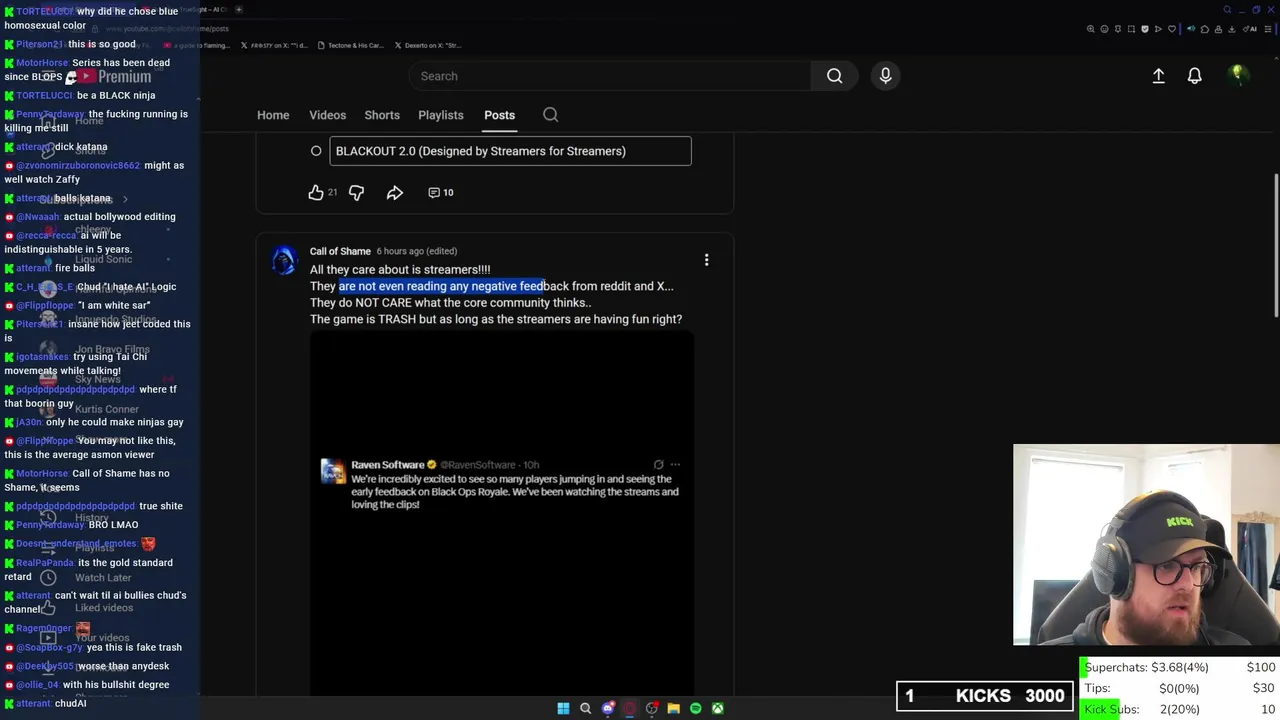Viewport: 1280px width, 720px height.
Task: Select the Posts tab
Action: [x=500, y=115]
